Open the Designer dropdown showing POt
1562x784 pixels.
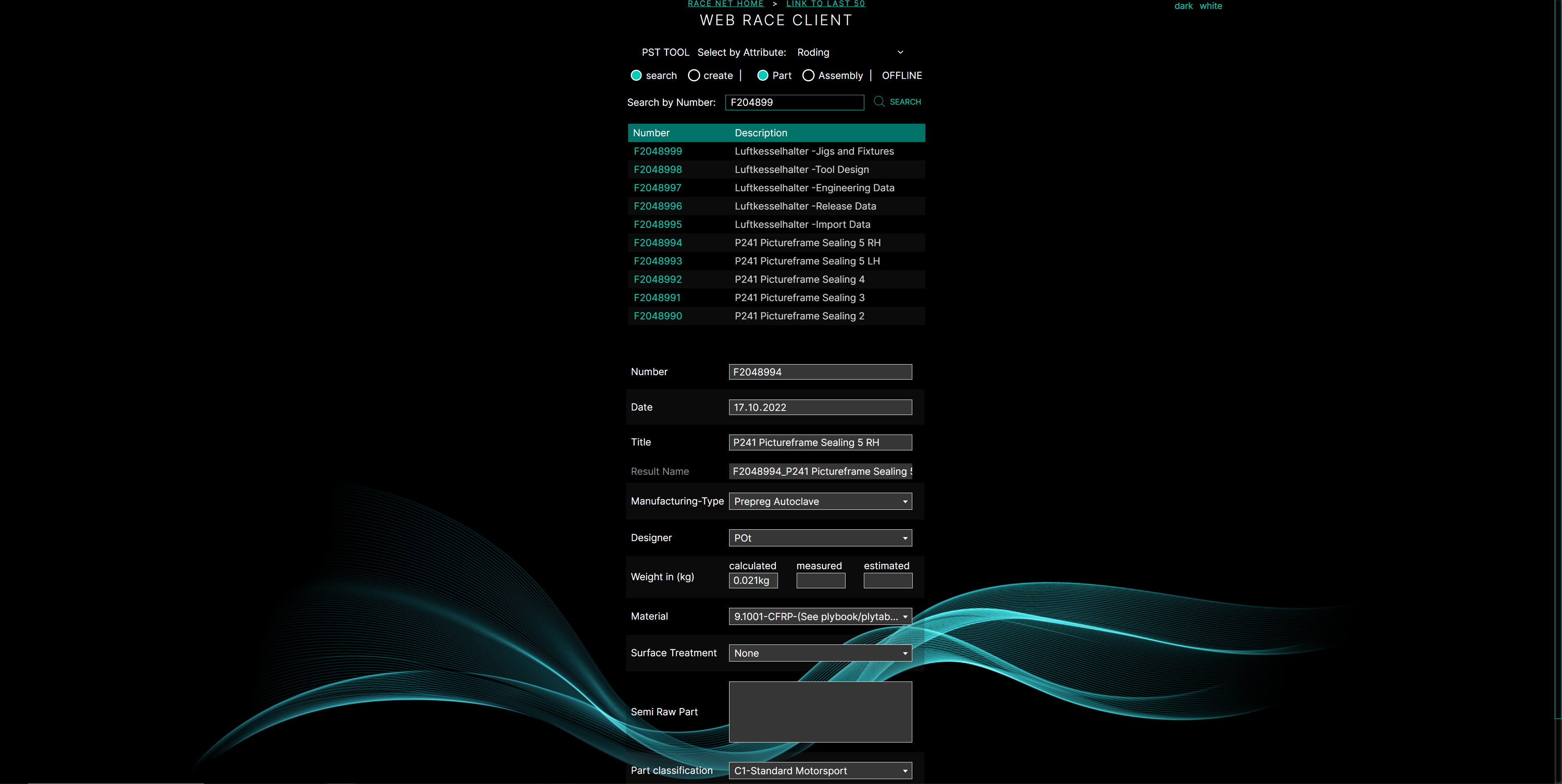point(820,537)
